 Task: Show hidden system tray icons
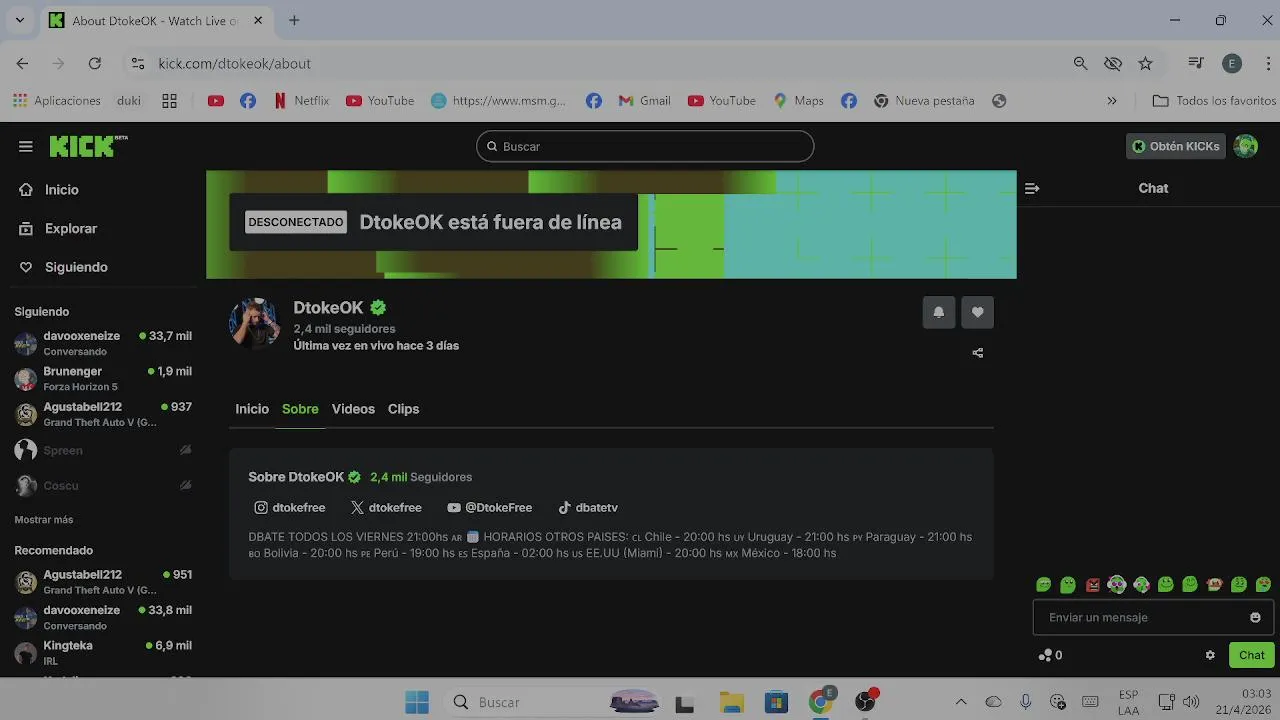[x=961, y=702]
